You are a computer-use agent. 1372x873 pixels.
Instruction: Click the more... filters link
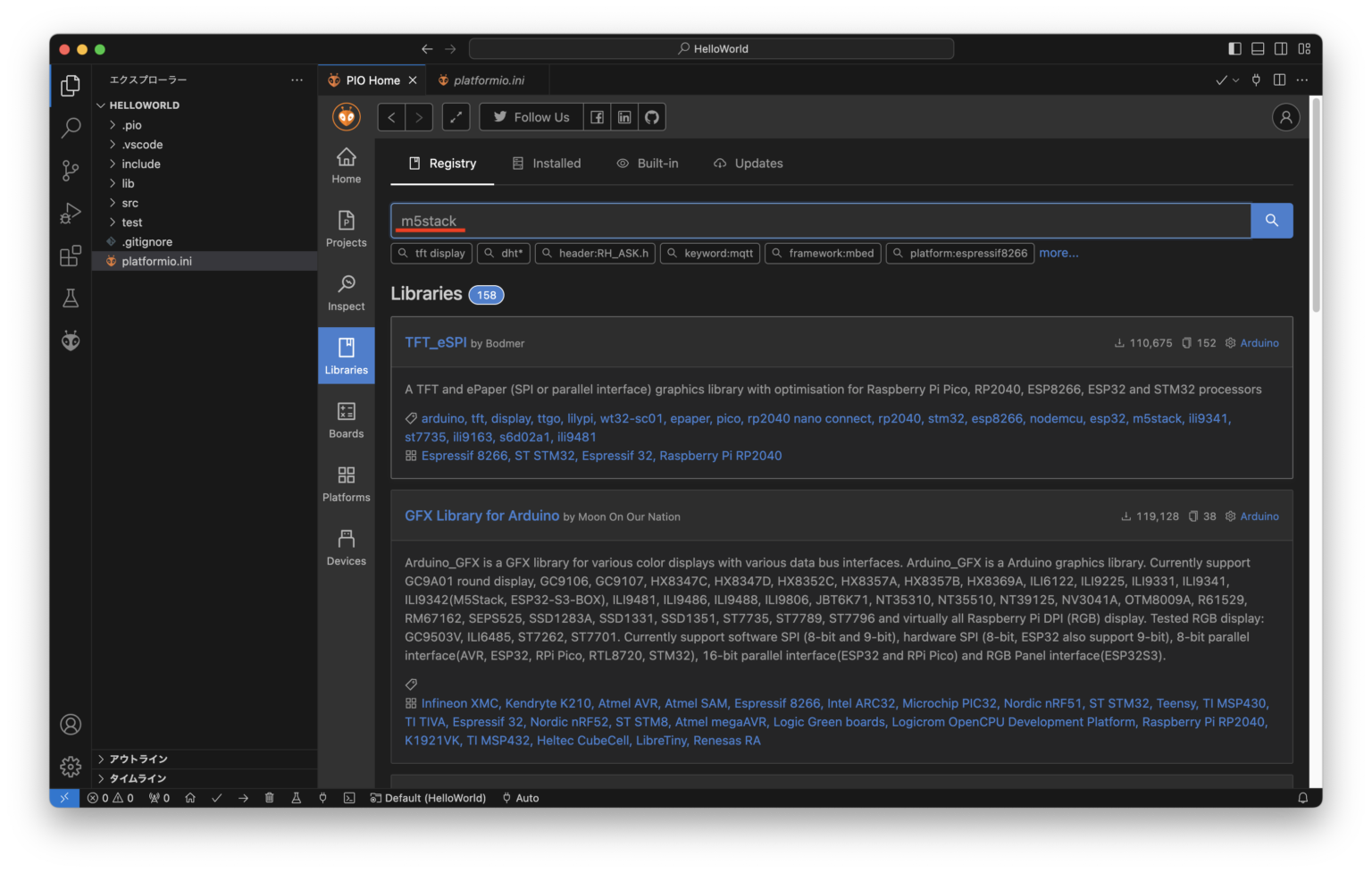[1058, 253]
